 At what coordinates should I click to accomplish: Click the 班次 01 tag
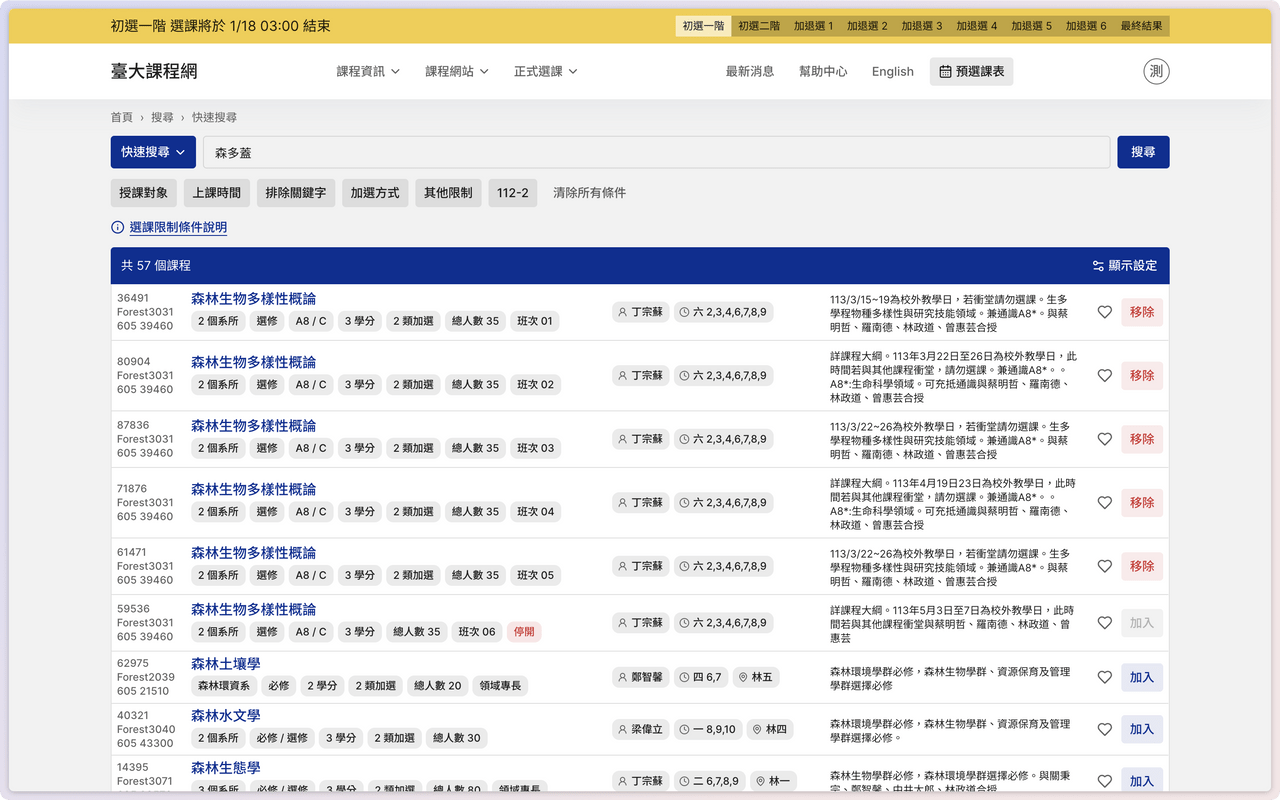535,321
